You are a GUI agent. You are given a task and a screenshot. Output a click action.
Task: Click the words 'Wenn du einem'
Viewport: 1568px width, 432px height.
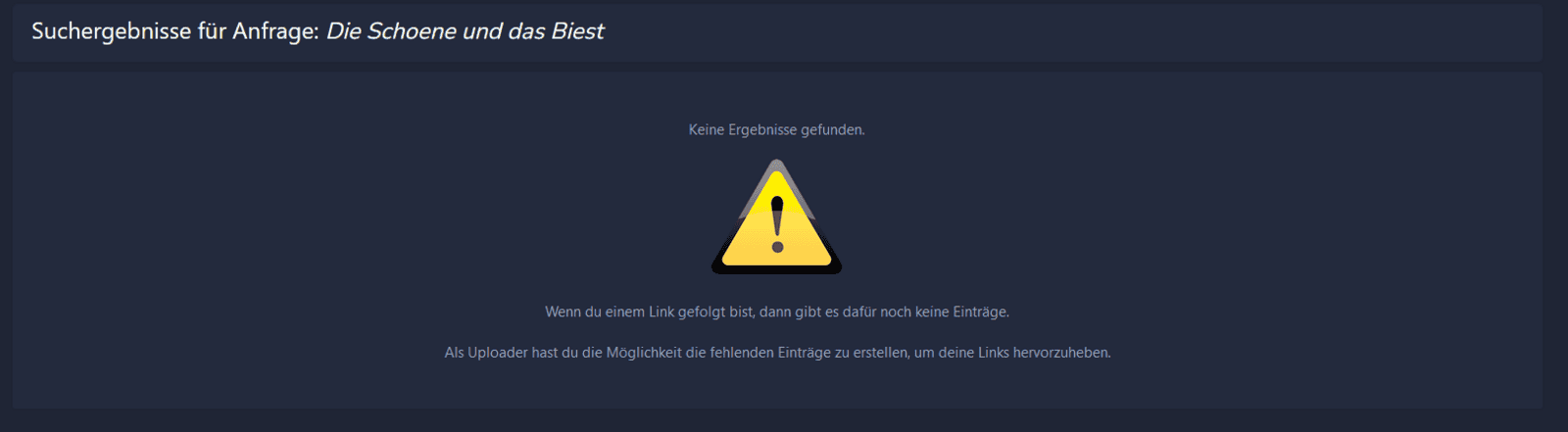(595, 312)
